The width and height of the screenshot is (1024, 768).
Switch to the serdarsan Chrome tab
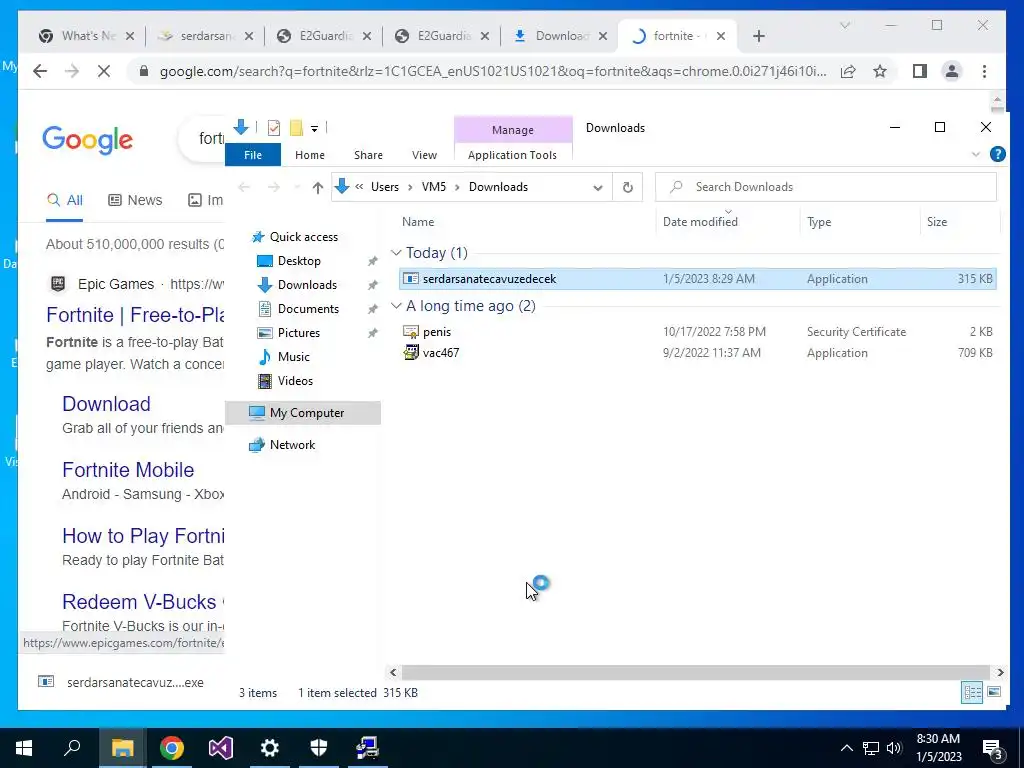pyautogui.click(x=206, y=36)
